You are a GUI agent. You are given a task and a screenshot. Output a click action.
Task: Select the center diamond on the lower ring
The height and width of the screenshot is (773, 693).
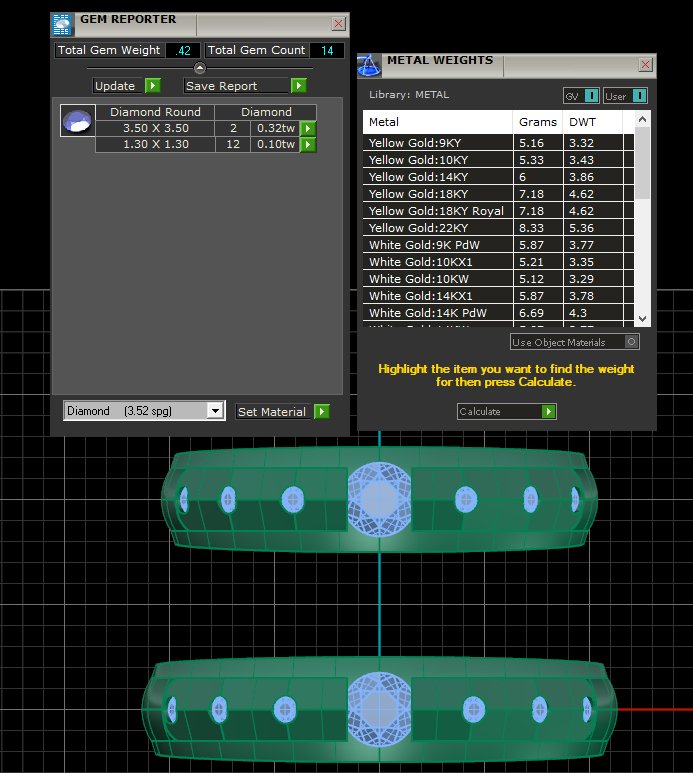pyautogui.click(x=379, y=708)
